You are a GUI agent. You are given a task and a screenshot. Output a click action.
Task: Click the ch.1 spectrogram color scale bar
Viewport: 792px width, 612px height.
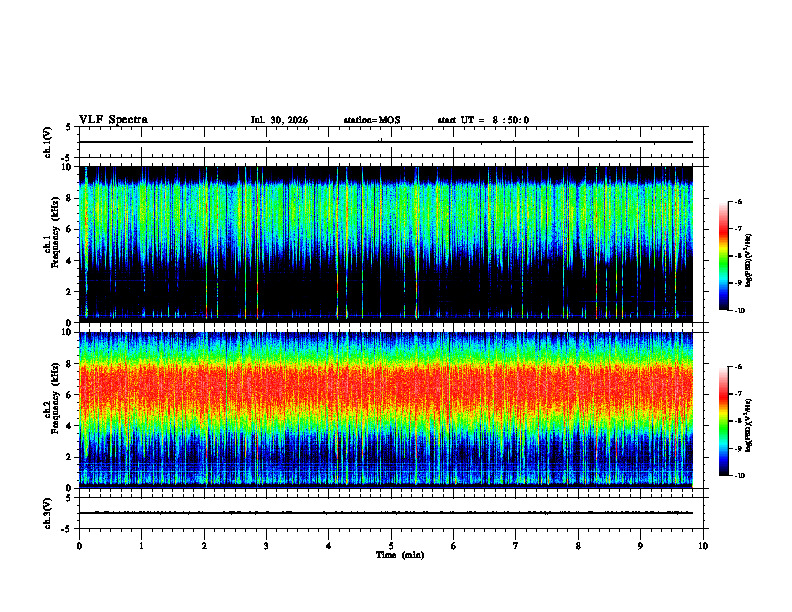[723, 256]
